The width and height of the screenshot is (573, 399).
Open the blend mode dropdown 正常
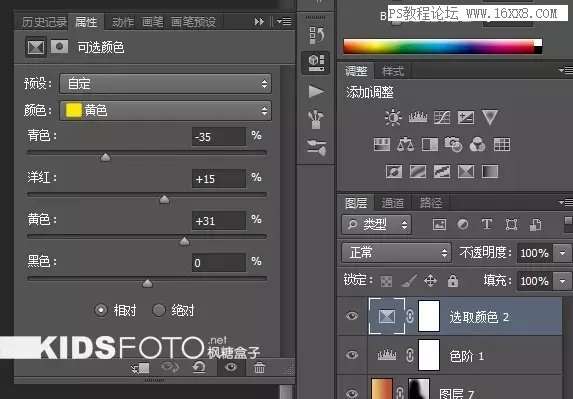396,252
